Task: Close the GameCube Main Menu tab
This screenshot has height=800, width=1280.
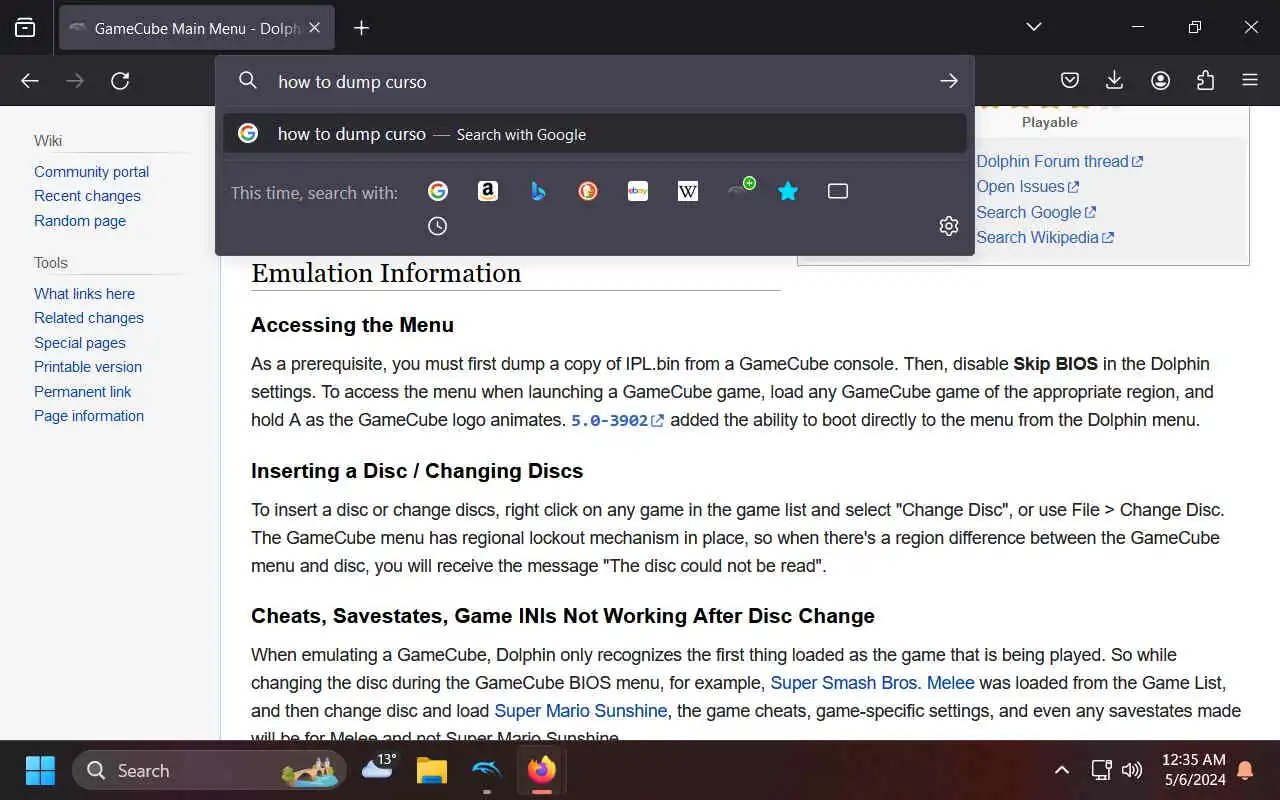Action: (x=314, y=28)
